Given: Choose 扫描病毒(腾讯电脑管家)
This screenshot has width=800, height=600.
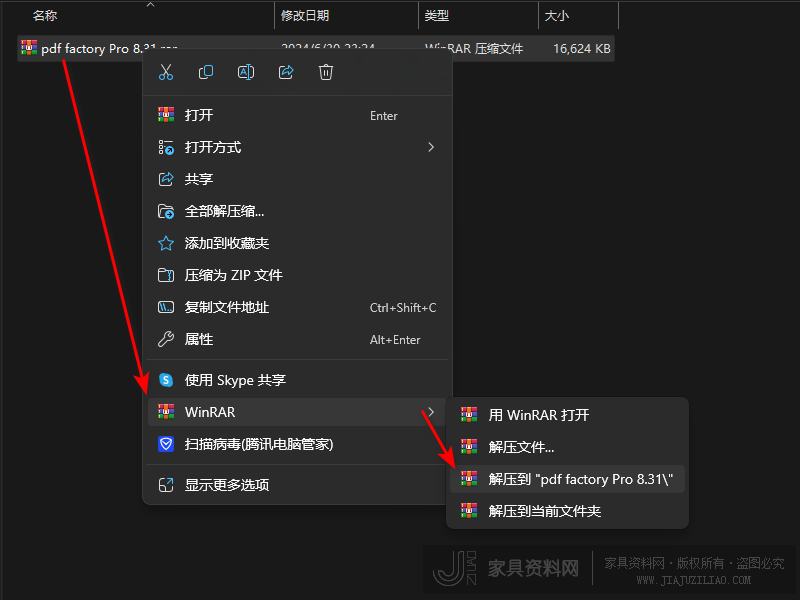Looking at the screenshot, I should tap(297, 444).
